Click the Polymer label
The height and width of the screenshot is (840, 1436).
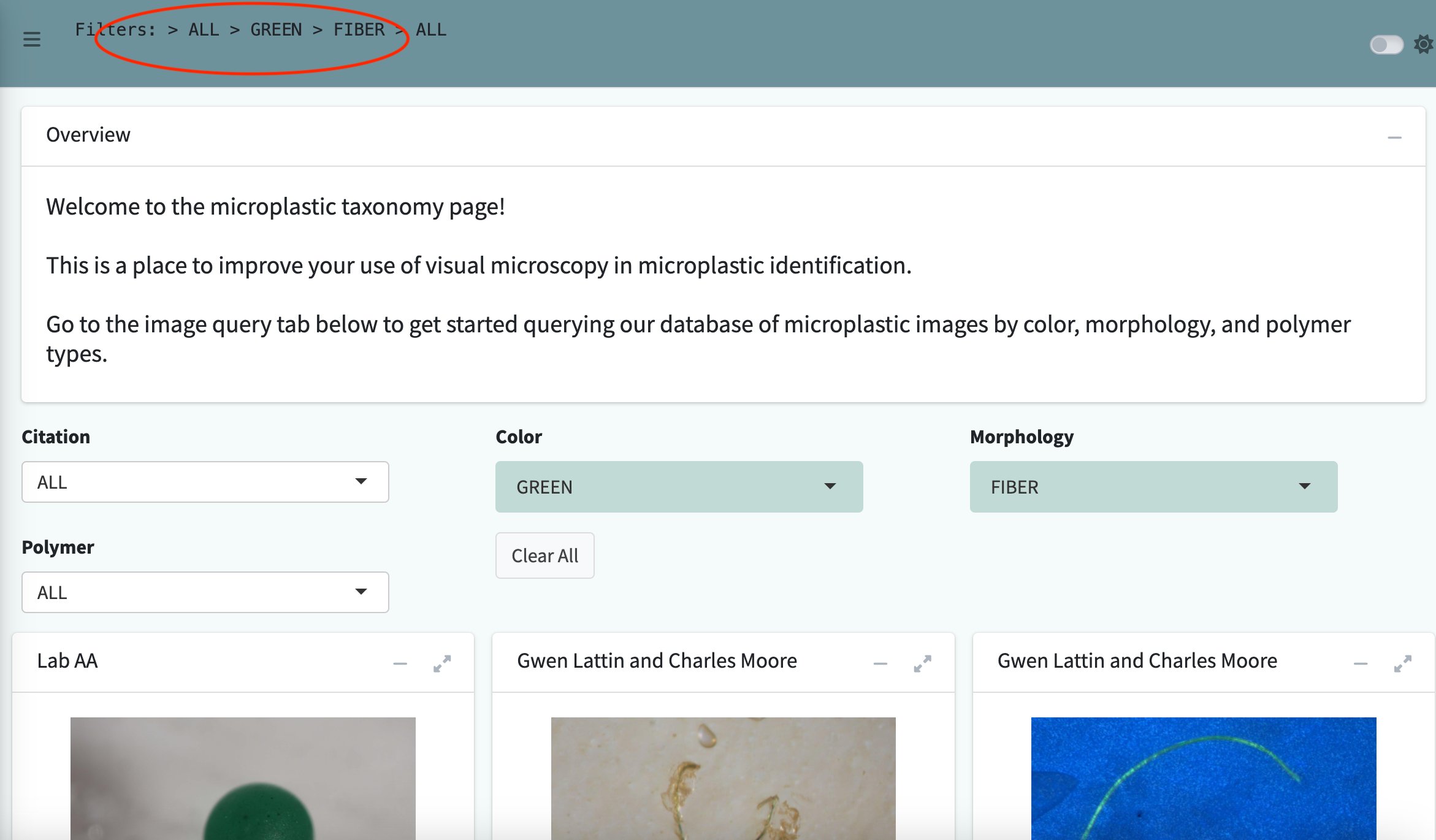coord(58,547)
